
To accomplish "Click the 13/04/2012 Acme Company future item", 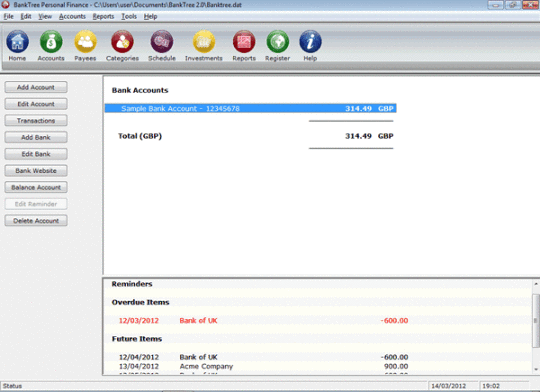I will 263,366.
